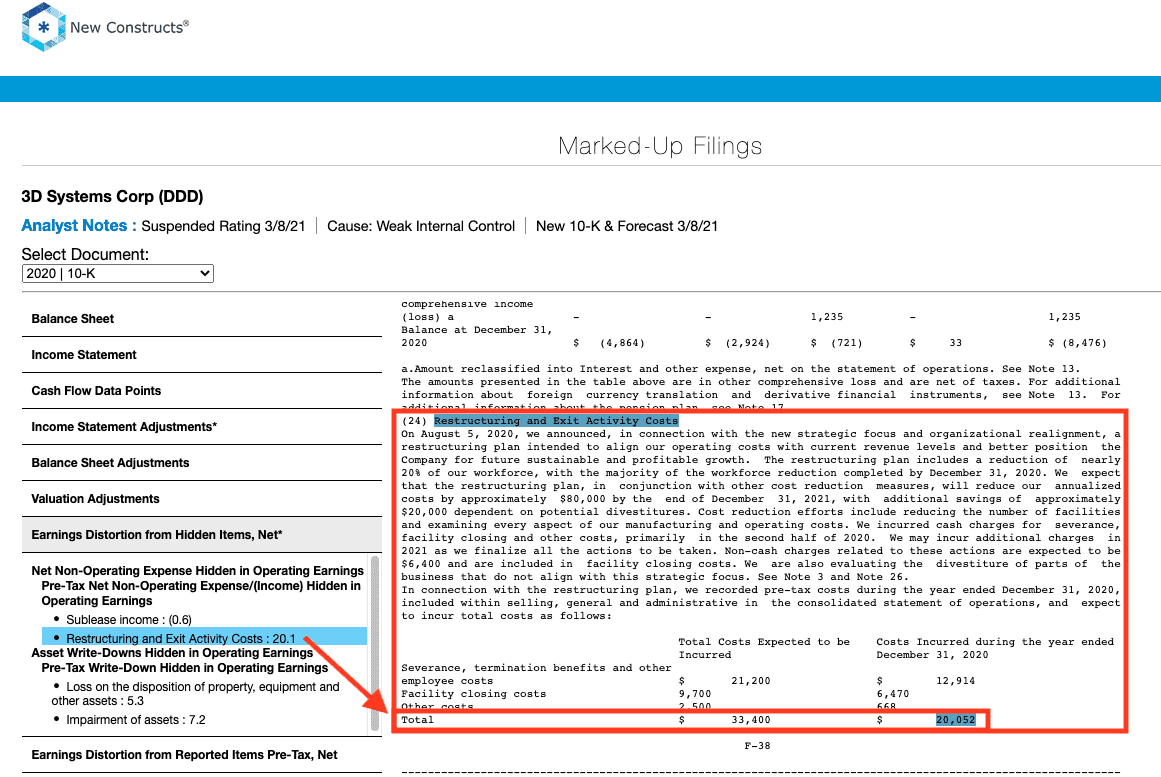Image resolution: width=1161 pixels, height=777 pixels.
Task: Click the Marked-Up Filings page heading
Action: pos(660,146)
